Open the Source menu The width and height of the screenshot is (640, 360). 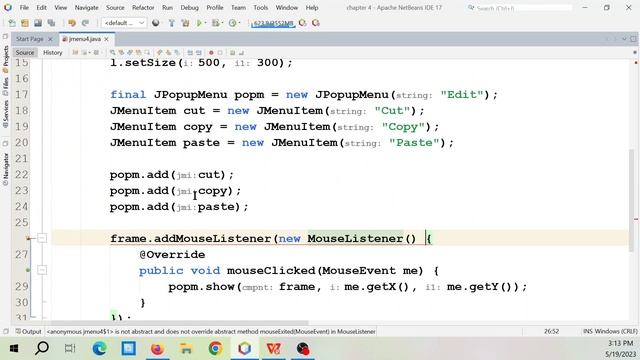pyautogui.click(x=115, y=7)
